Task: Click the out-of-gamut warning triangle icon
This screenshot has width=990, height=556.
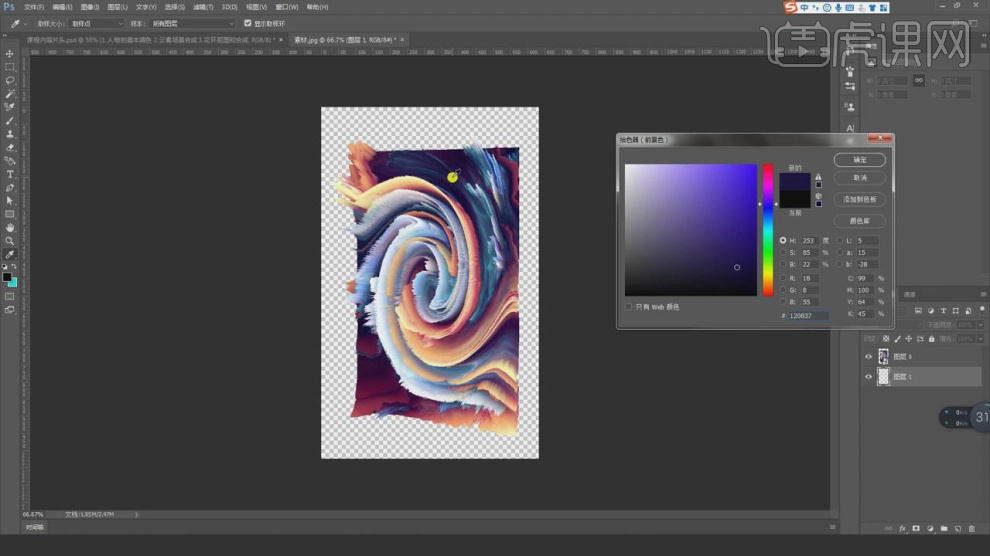Action: pyautogui.click(x=819, y=176)
